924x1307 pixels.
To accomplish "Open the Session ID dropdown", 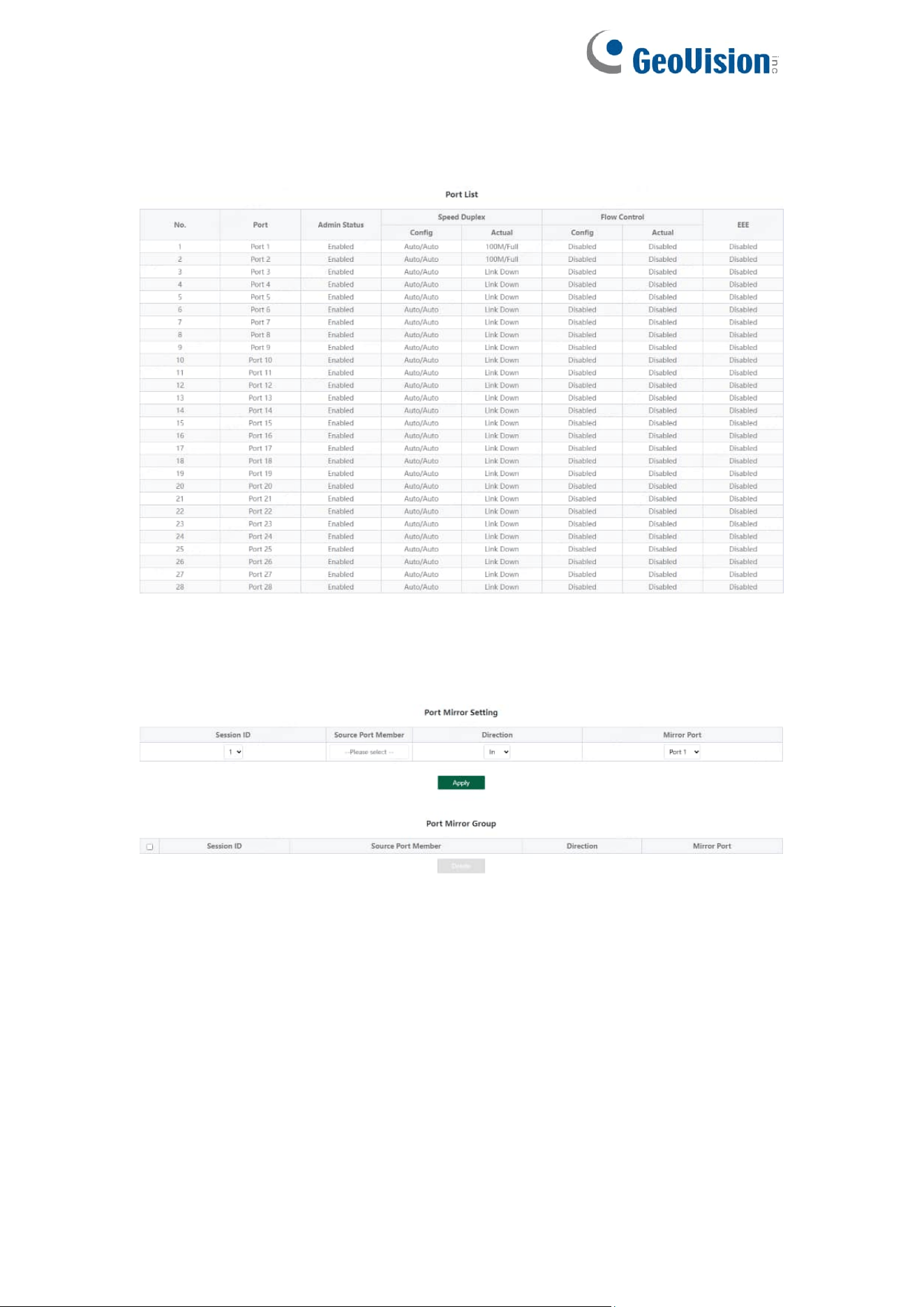I will coord(233,752).
